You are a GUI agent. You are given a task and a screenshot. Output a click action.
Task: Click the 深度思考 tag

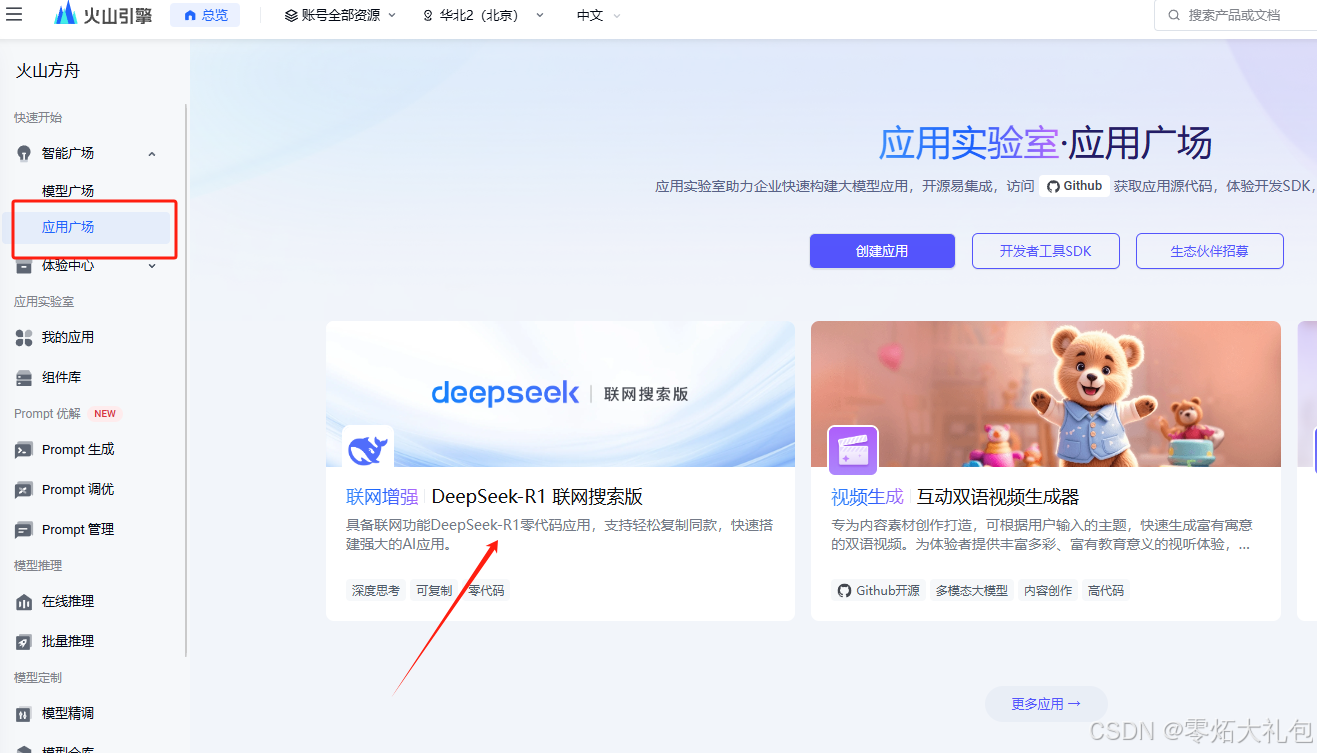pyautogui.click(x=376, y=591)
